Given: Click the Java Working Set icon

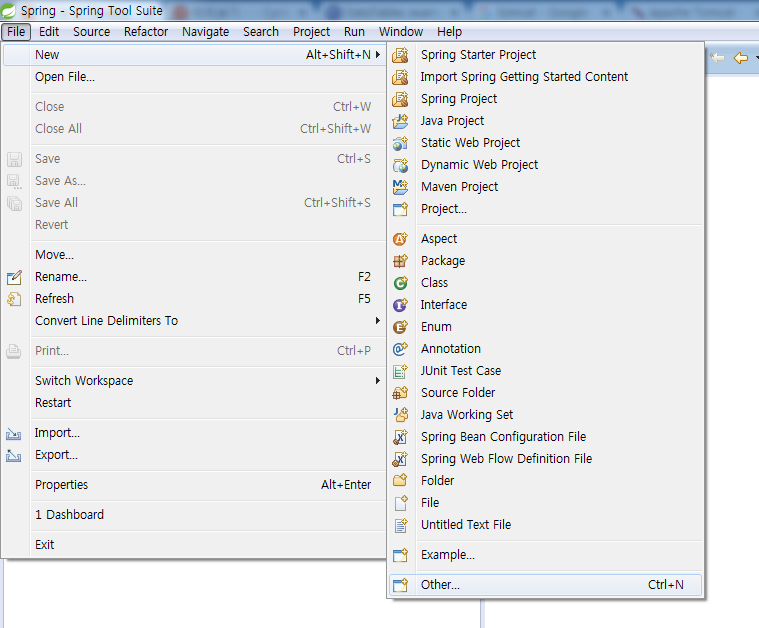Looking at the screenshot, I should [400, 414].
